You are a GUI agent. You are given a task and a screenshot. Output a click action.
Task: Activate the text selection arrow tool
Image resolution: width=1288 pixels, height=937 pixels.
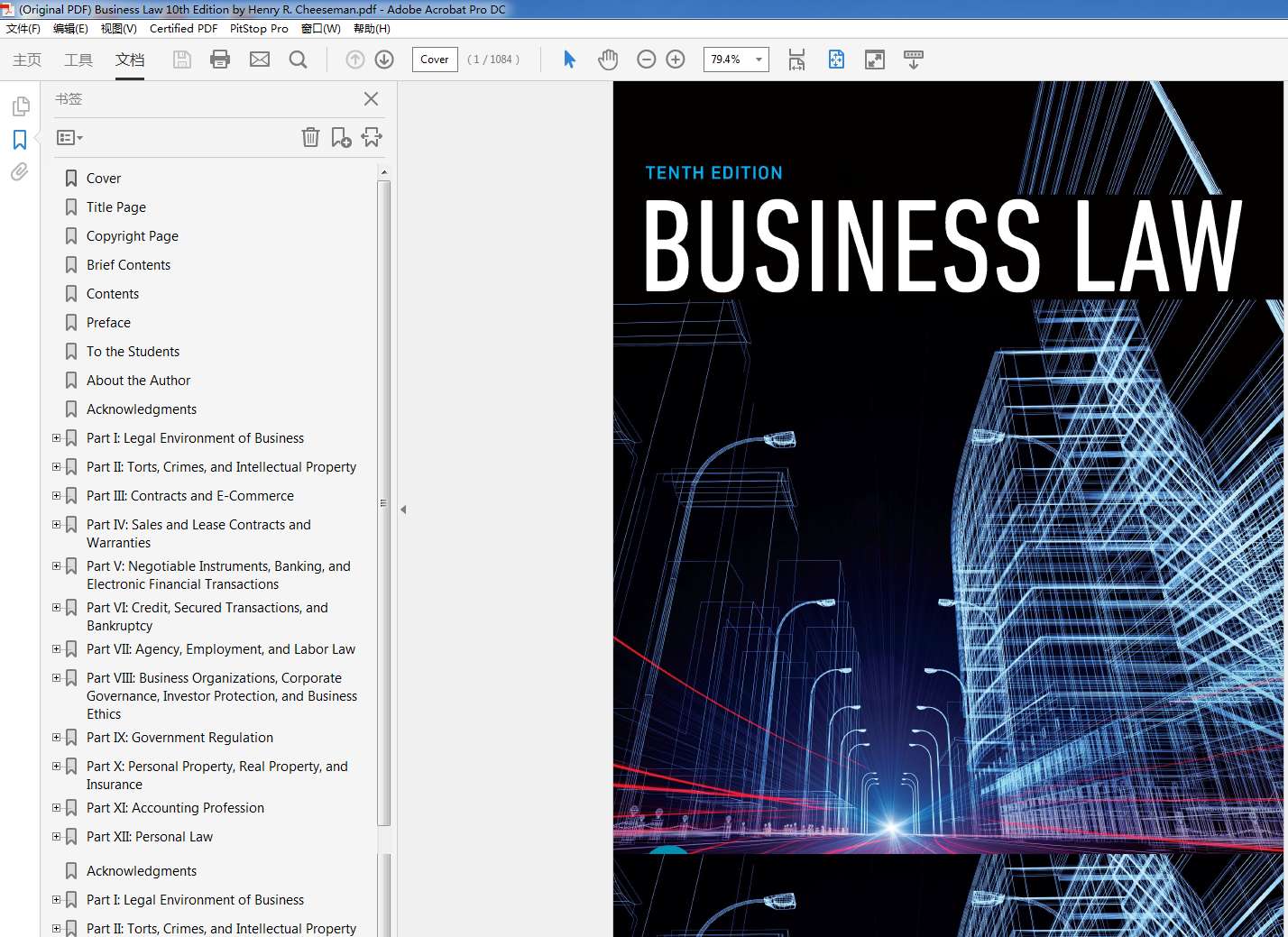pos(569,60)
